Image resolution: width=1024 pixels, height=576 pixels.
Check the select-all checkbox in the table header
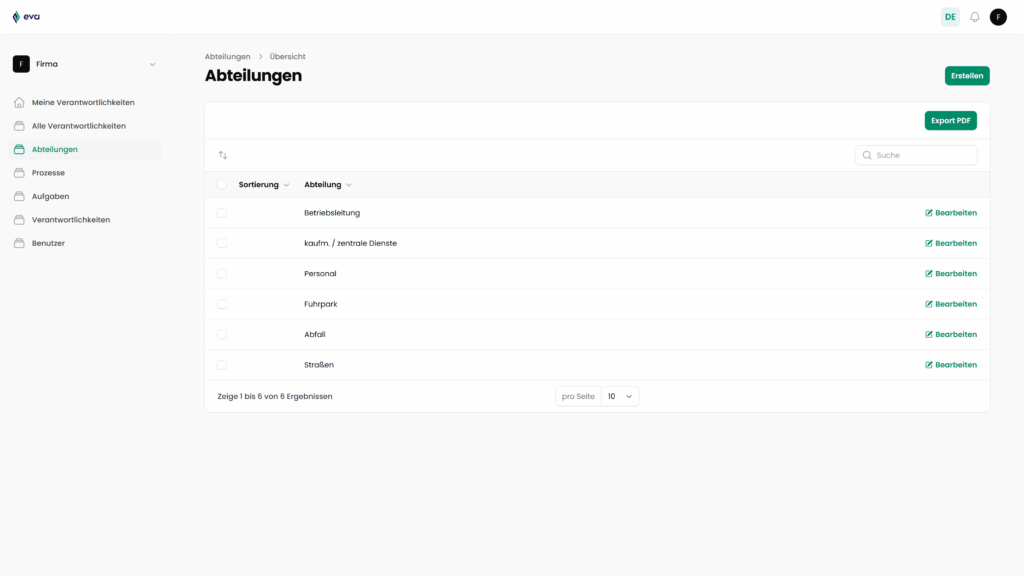point(224,184)
